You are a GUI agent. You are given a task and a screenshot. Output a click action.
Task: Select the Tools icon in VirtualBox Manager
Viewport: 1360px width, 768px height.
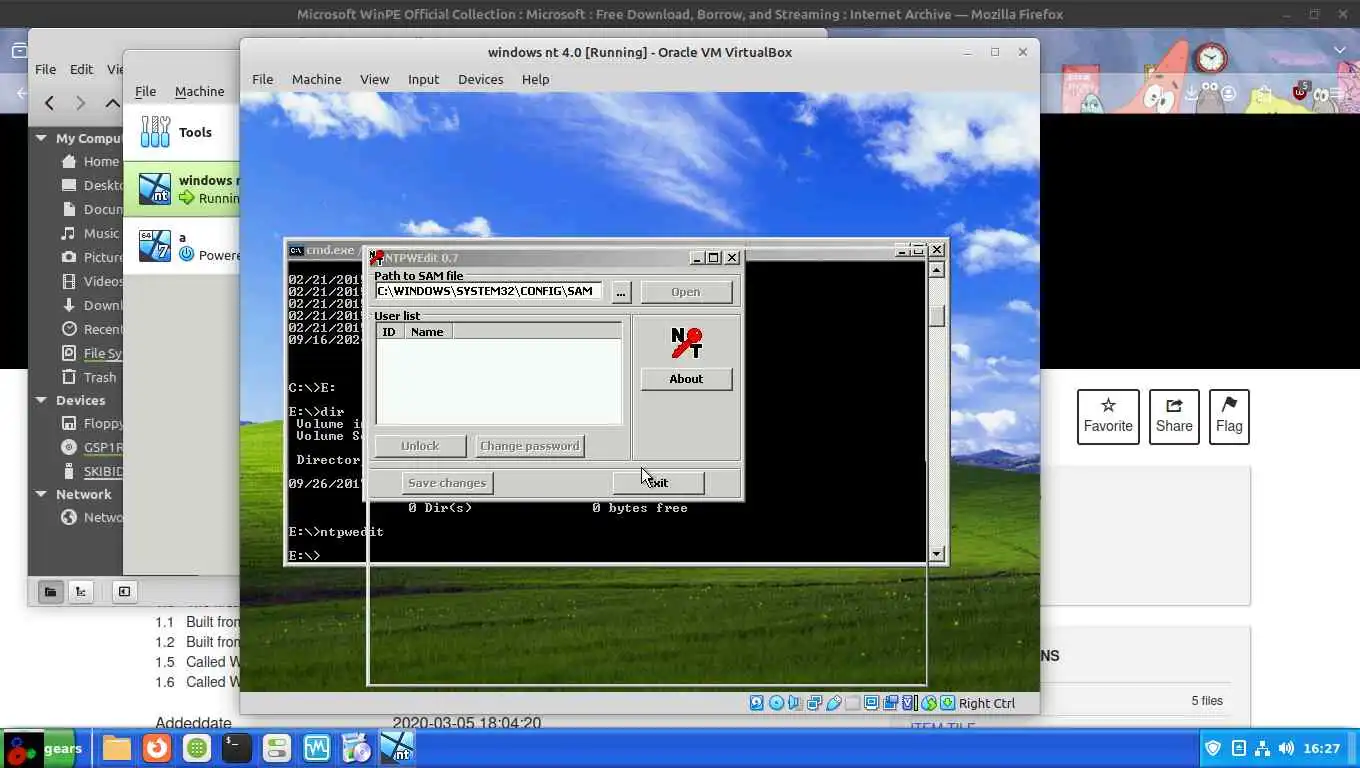[155, 132]
